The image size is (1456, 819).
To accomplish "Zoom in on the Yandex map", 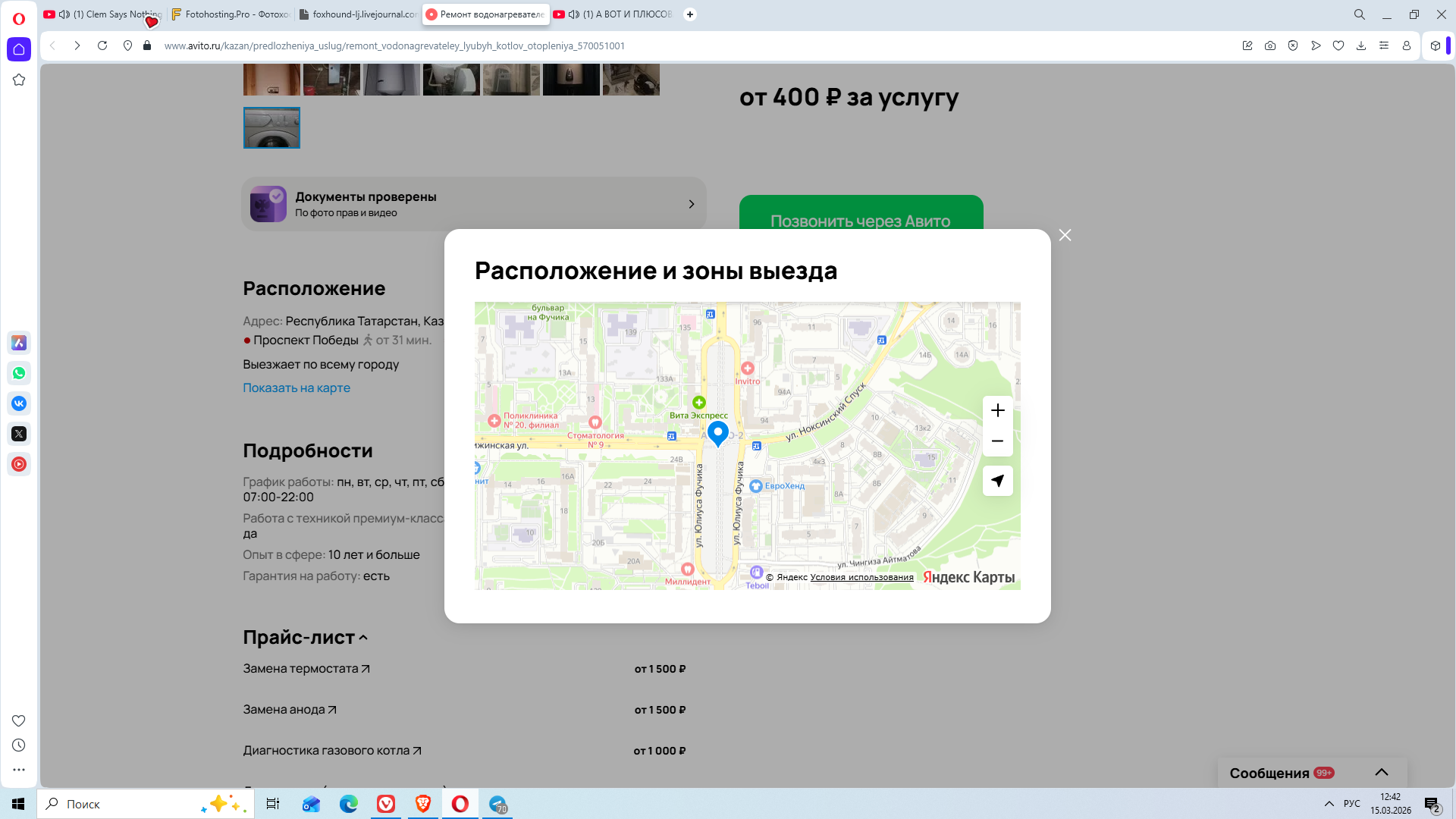I will pyautogui.click(x=997, y=410).
